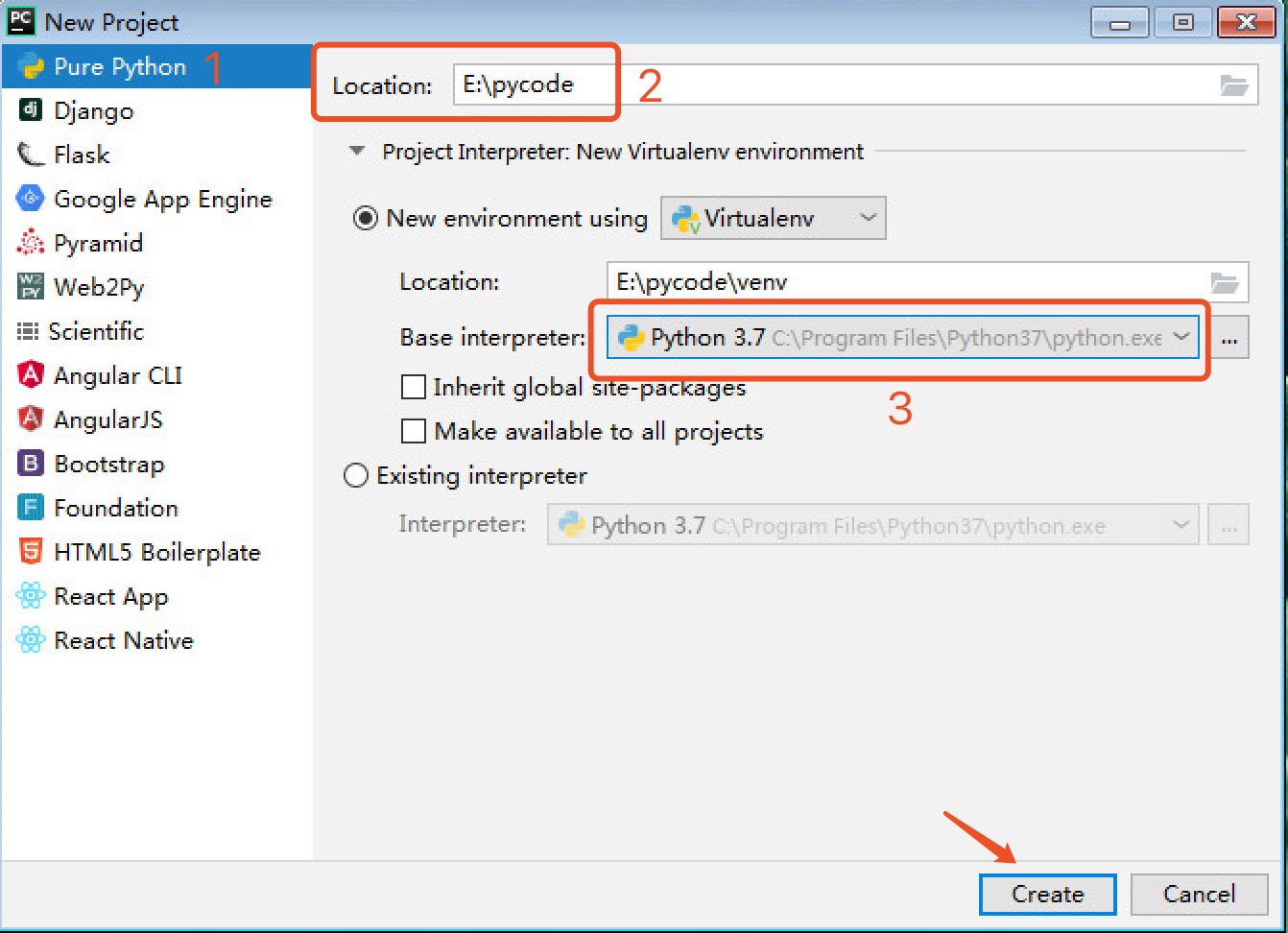
Task: Select Angular CLI project type
Action: click(156, 375)
